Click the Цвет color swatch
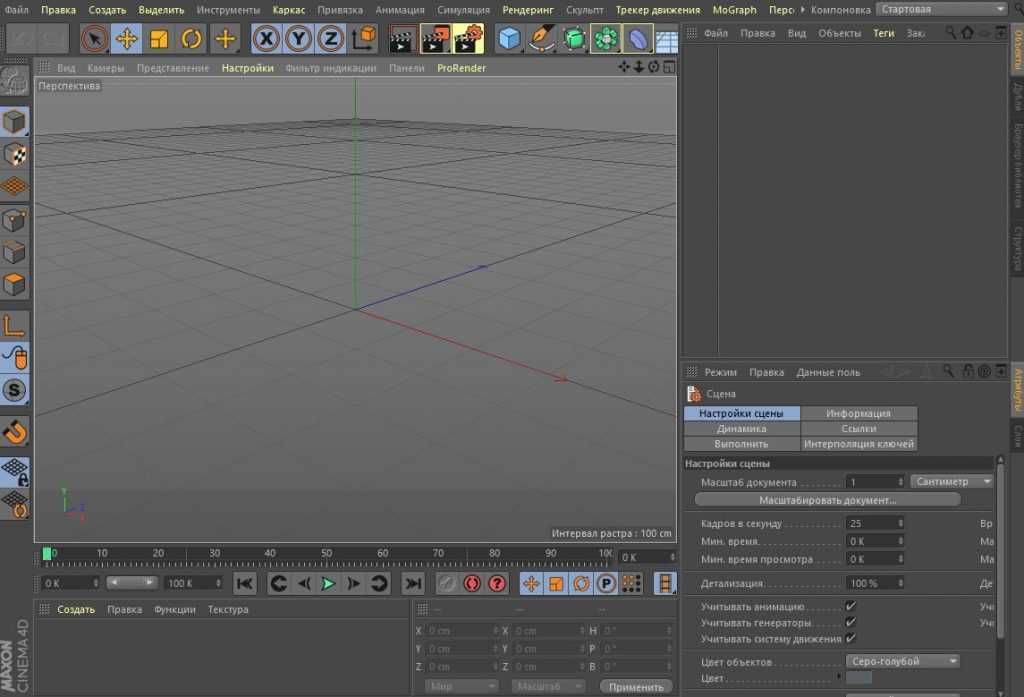The width and height of the screenshot is (1024, 697). pyautogui.click(x=859, y=679)
